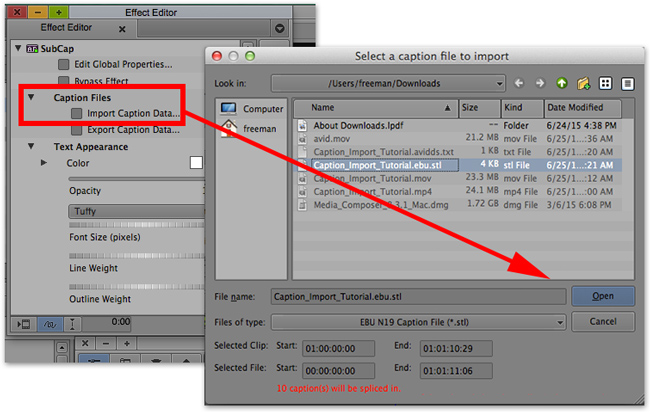Click the plus button in the lower timeline bar
The width and height of the screenshot is (650, 412).
(127, 344)
